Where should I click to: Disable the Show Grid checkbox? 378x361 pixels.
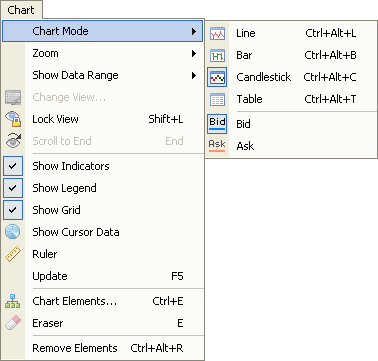coord(13,210)
